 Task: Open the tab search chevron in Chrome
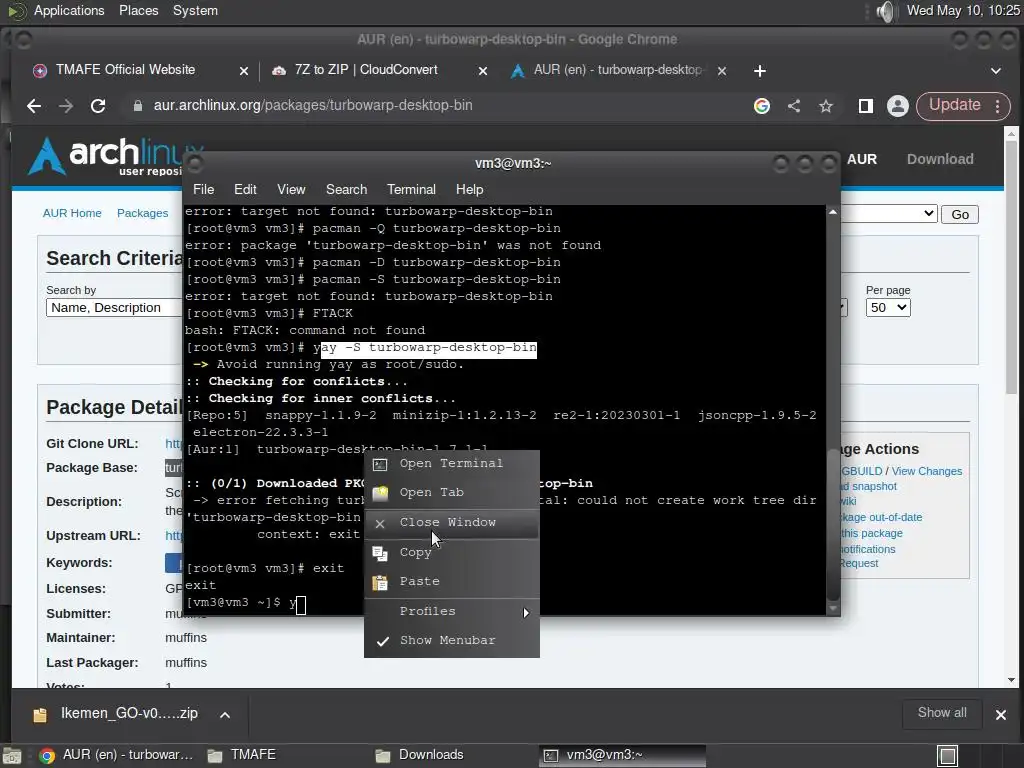point(996,71)
